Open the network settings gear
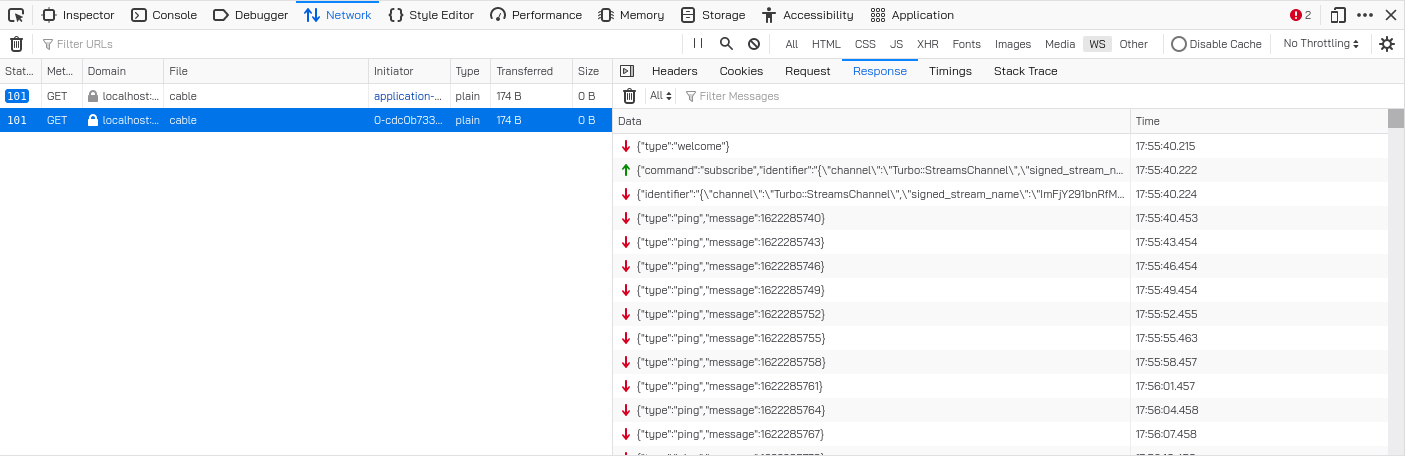Screen dimensions: 1405x456 click(x=1387, y=44)
